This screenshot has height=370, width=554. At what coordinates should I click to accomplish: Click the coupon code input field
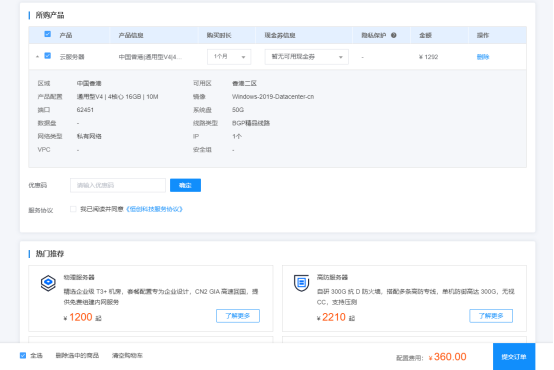[118, 185]
